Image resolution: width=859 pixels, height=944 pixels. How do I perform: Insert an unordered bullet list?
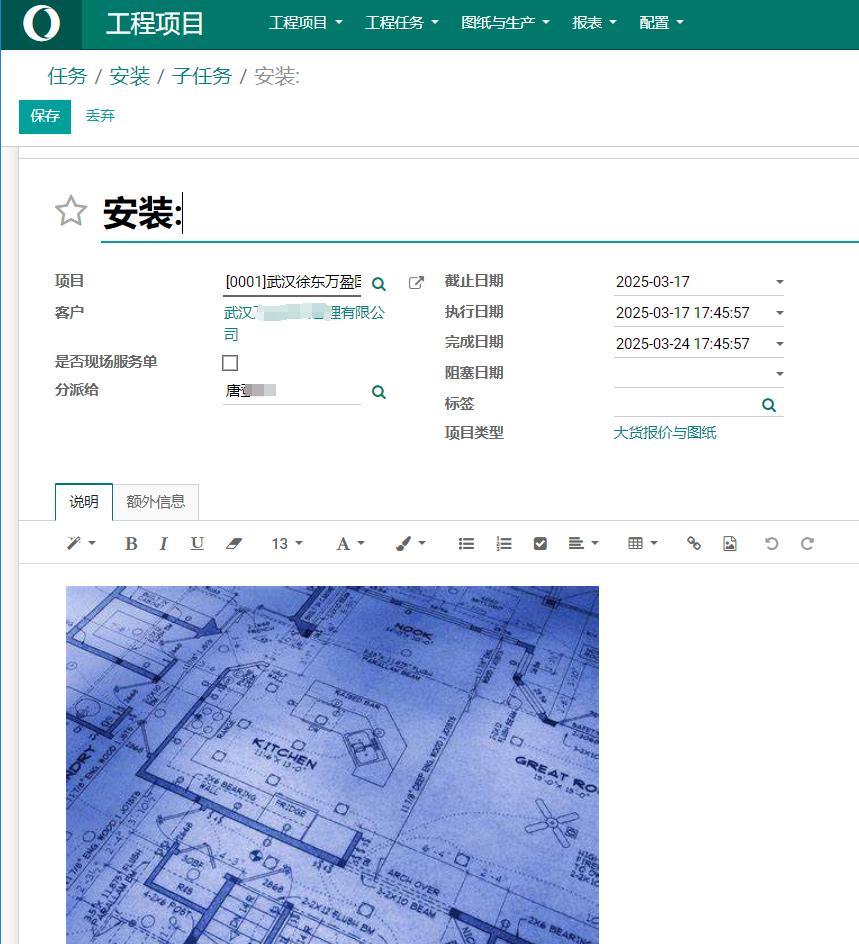(466, 543)
